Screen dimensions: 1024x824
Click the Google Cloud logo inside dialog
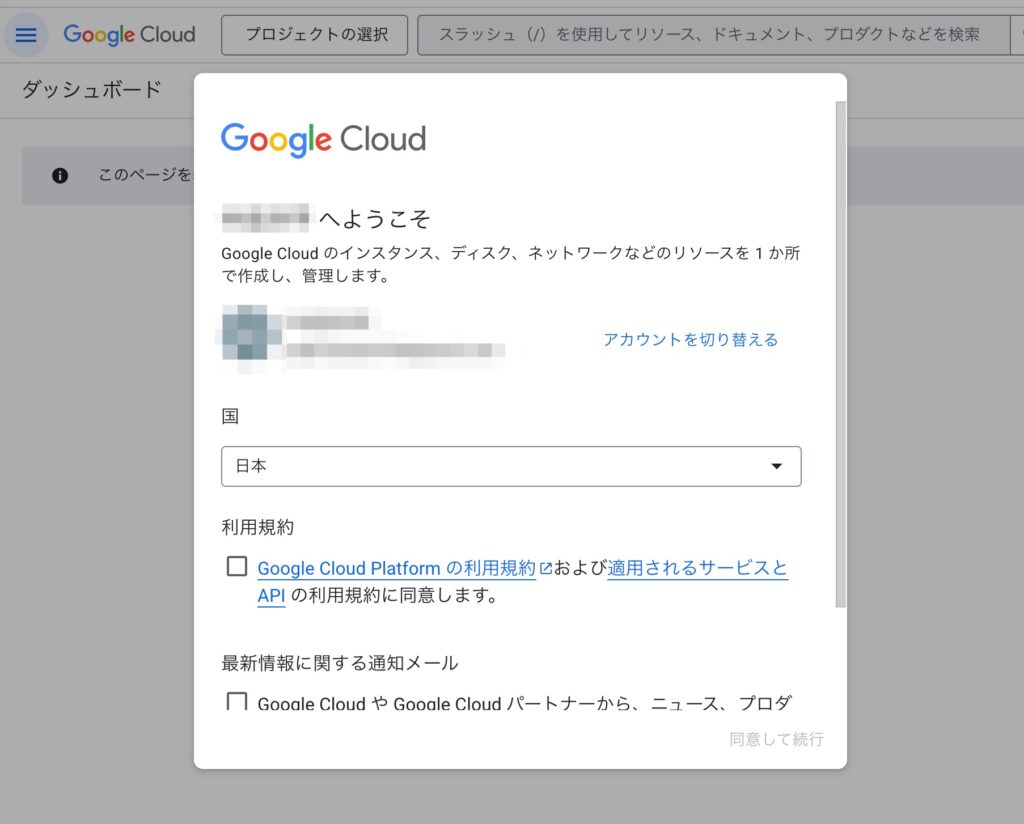pyautogui.click(x=323, y=139)
